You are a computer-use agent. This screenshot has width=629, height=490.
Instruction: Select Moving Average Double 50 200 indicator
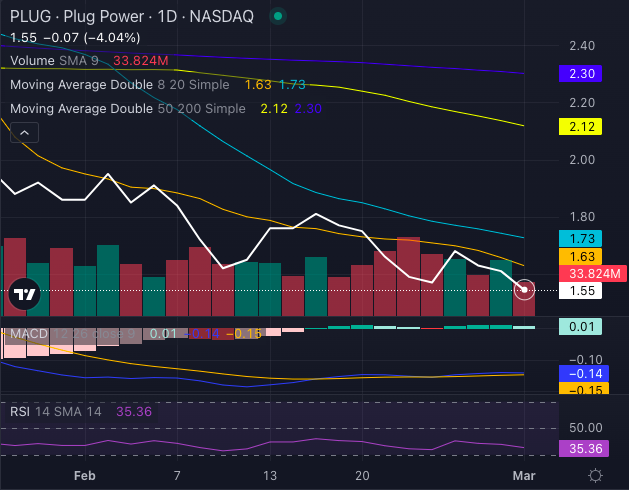125,108
